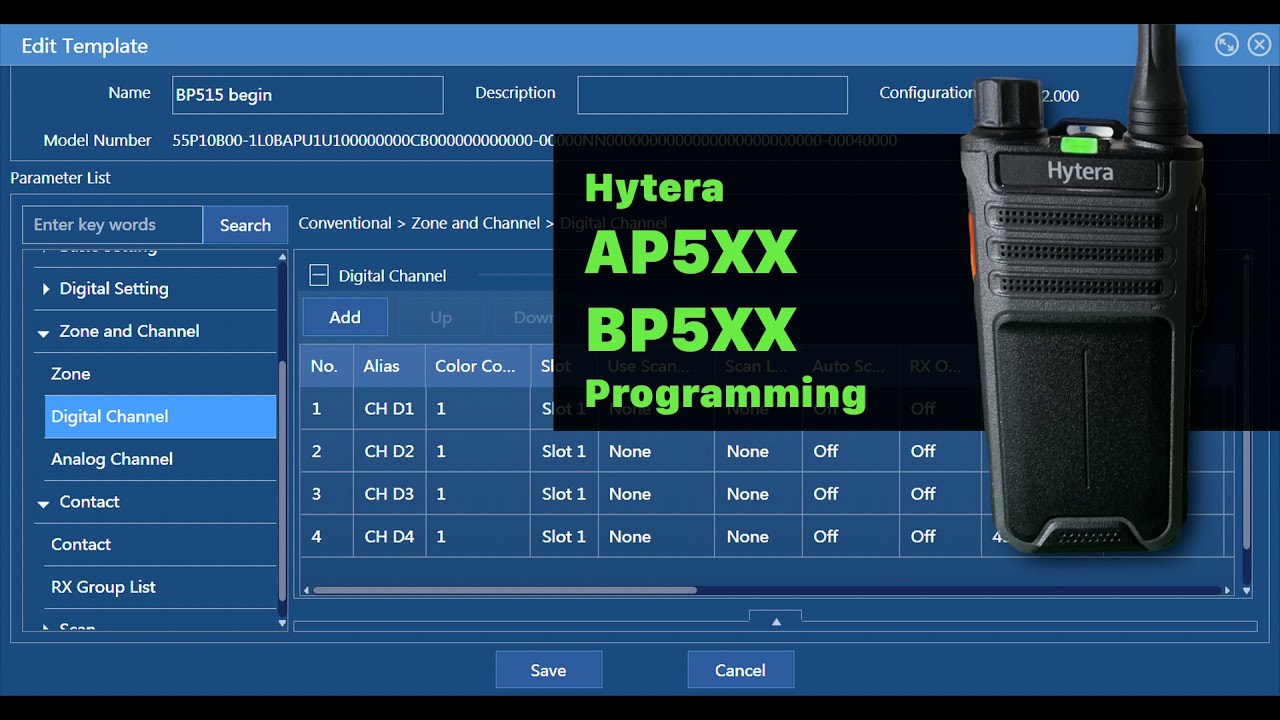1280x720 pixels.
Task: Click the restore/expand window icon
Action: point(1226,45)
